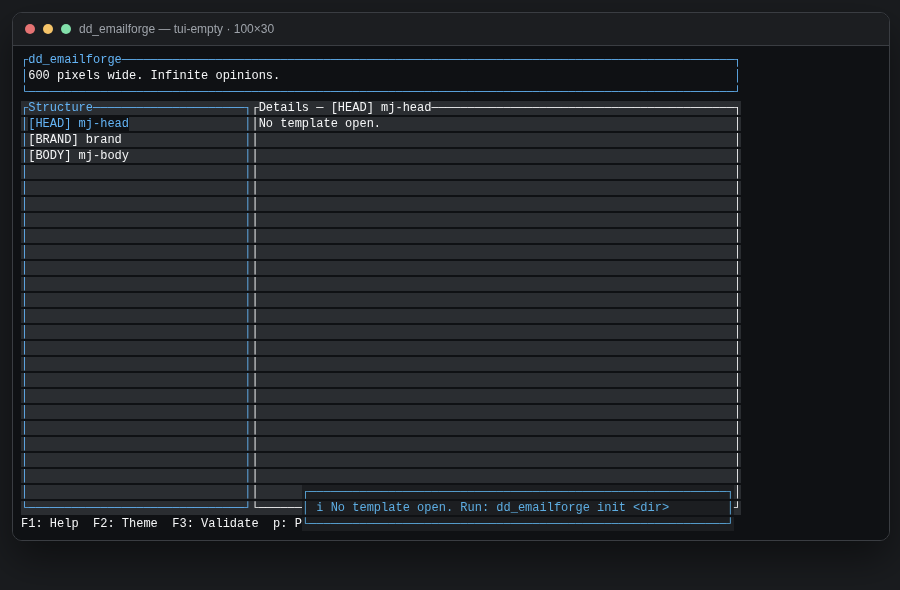Click the info icon in the toast notification
This screenshot has height=590, width=900.
tap(320, 507)
